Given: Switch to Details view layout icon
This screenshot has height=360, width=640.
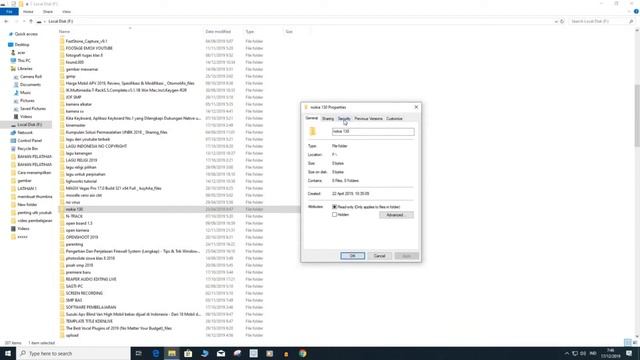Looking at the screenshot, I should [x=628, y=342].
